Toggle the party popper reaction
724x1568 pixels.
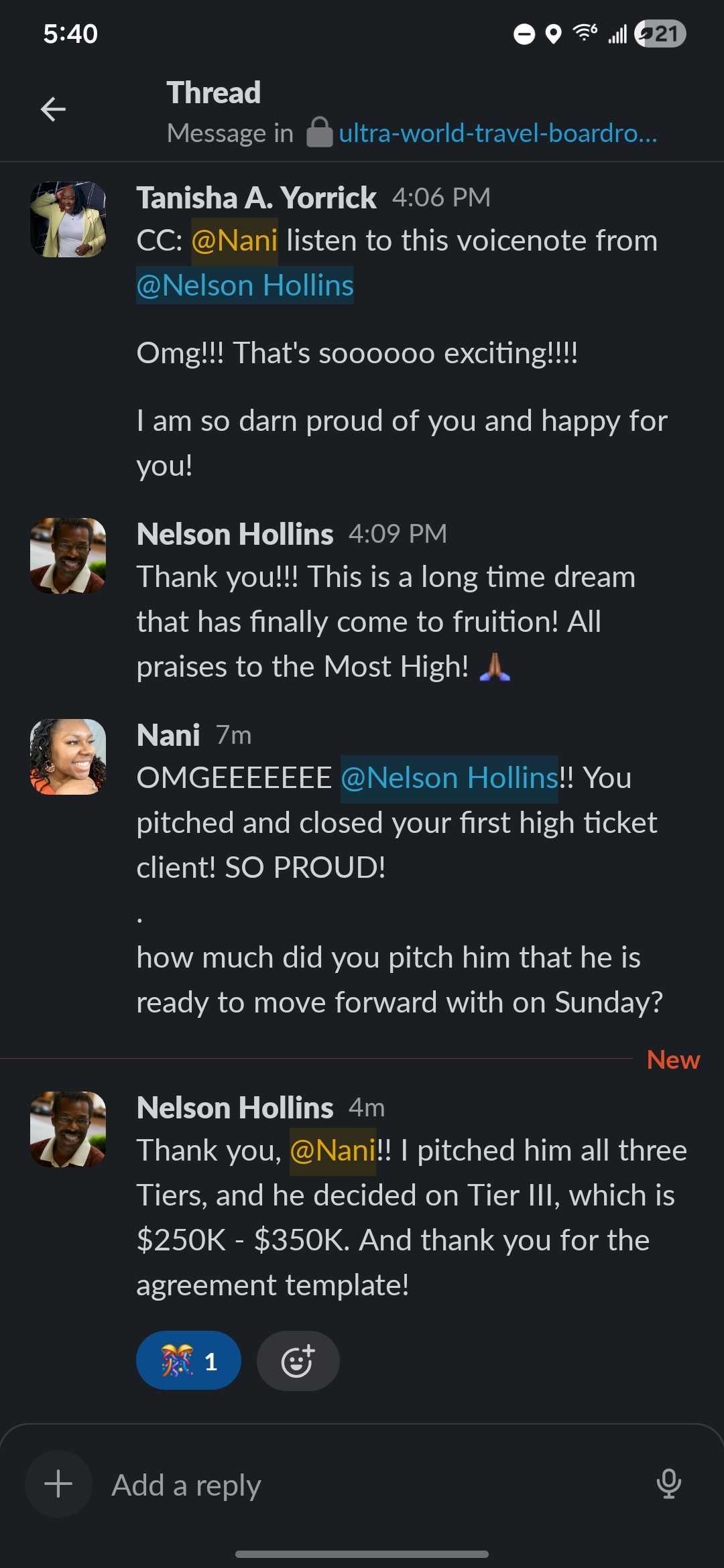click(188, 1361)
